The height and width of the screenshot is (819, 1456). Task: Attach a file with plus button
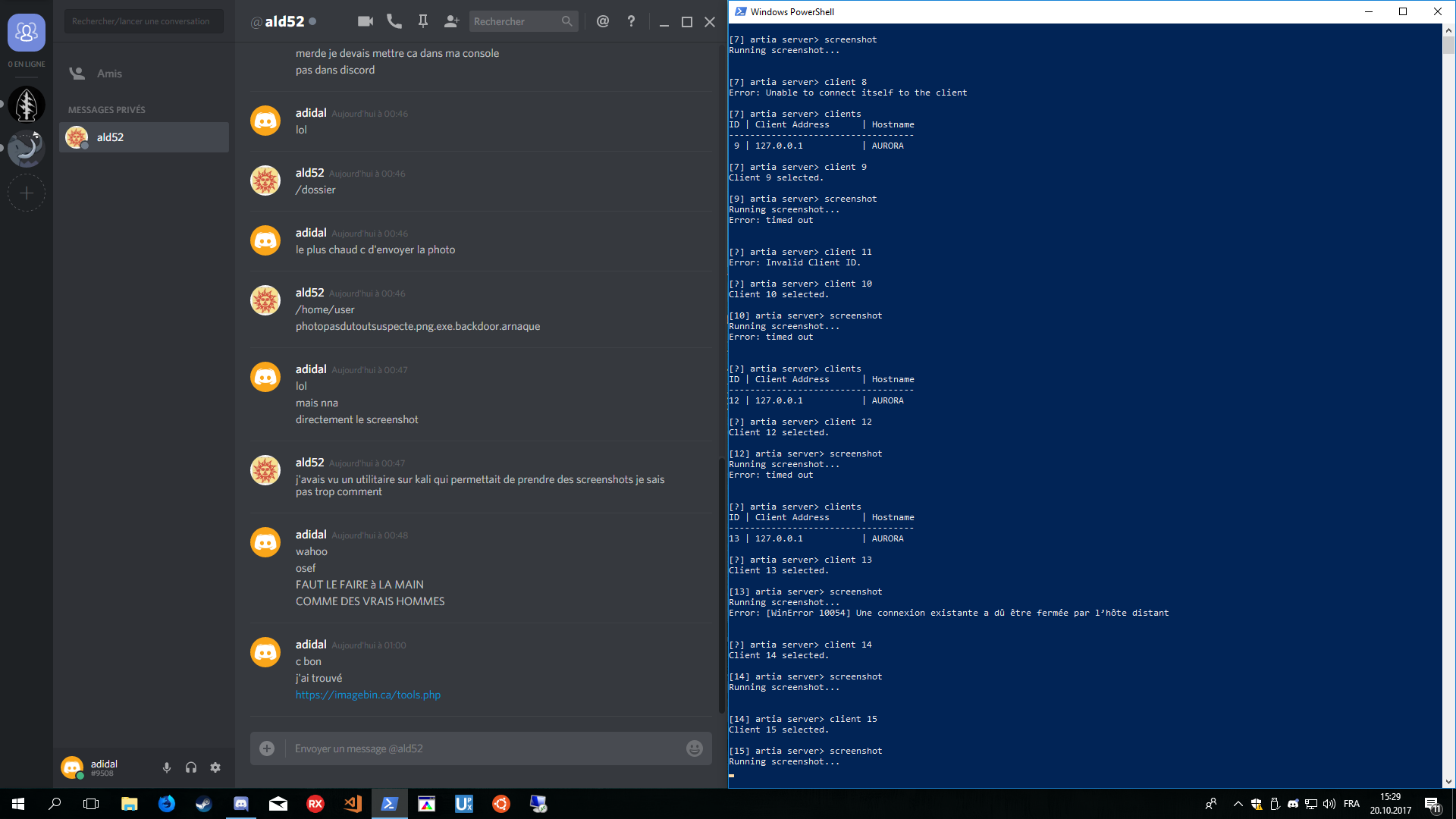point(267,748)
